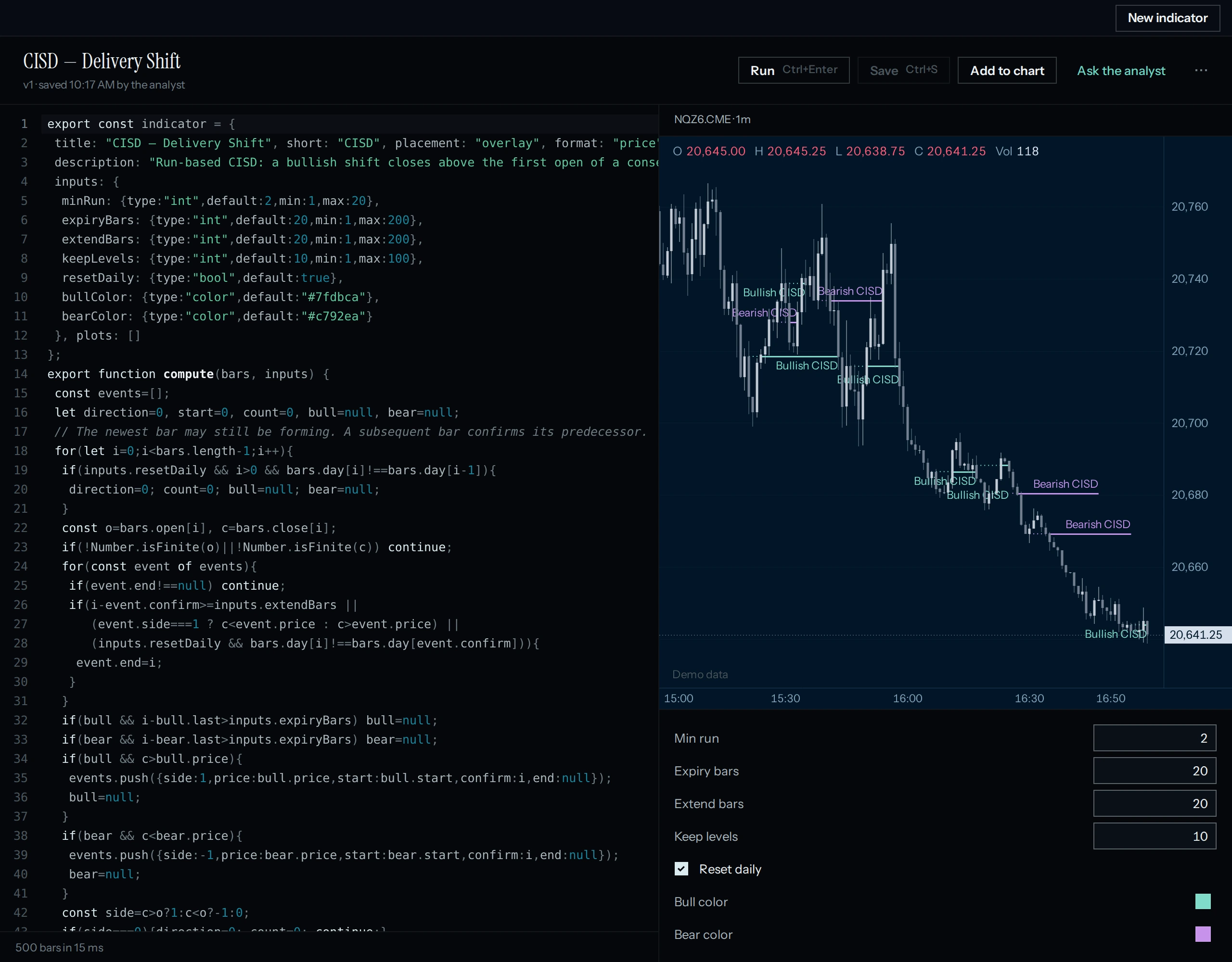Click the v1 saved 10:17 AM version text
Viewport: 1232px width, 962px height.
[104, 85]
